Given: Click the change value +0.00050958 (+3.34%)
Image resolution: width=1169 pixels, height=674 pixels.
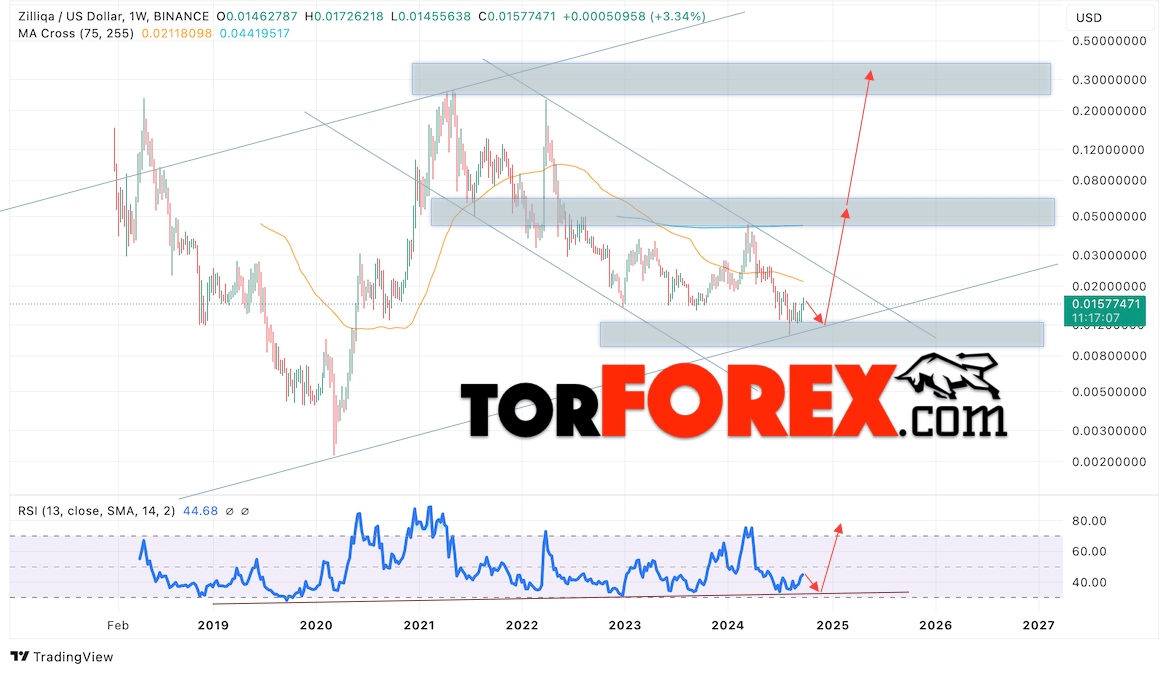Looking at the screenshot, I should click(x=634, y=16).
